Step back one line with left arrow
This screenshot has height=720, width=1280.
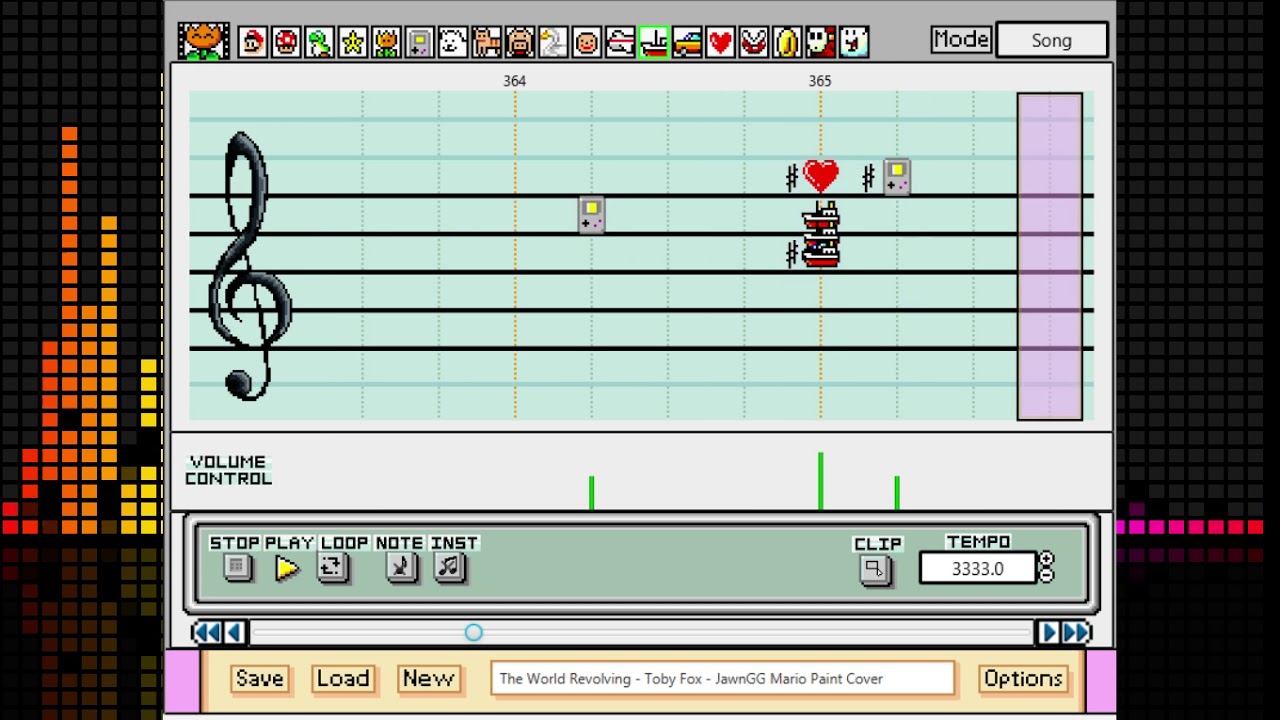point(234,632)
